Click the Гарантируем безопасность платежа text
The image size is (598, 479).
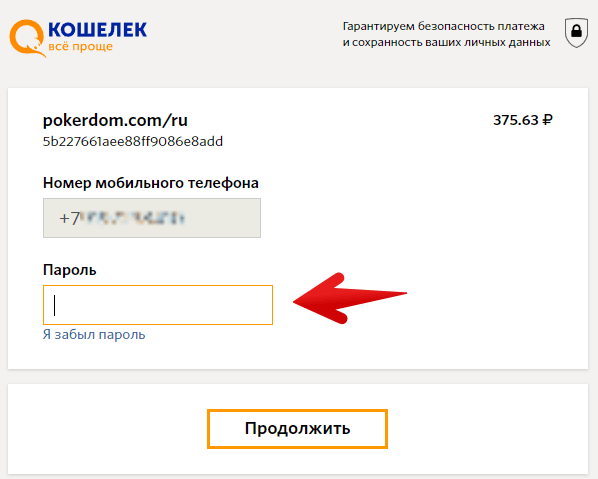[444, 26]
